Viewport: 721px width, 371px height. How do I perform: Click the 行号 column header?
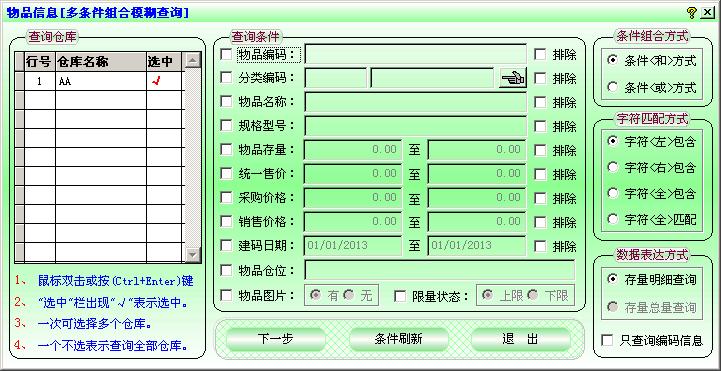tap(40, 62)
